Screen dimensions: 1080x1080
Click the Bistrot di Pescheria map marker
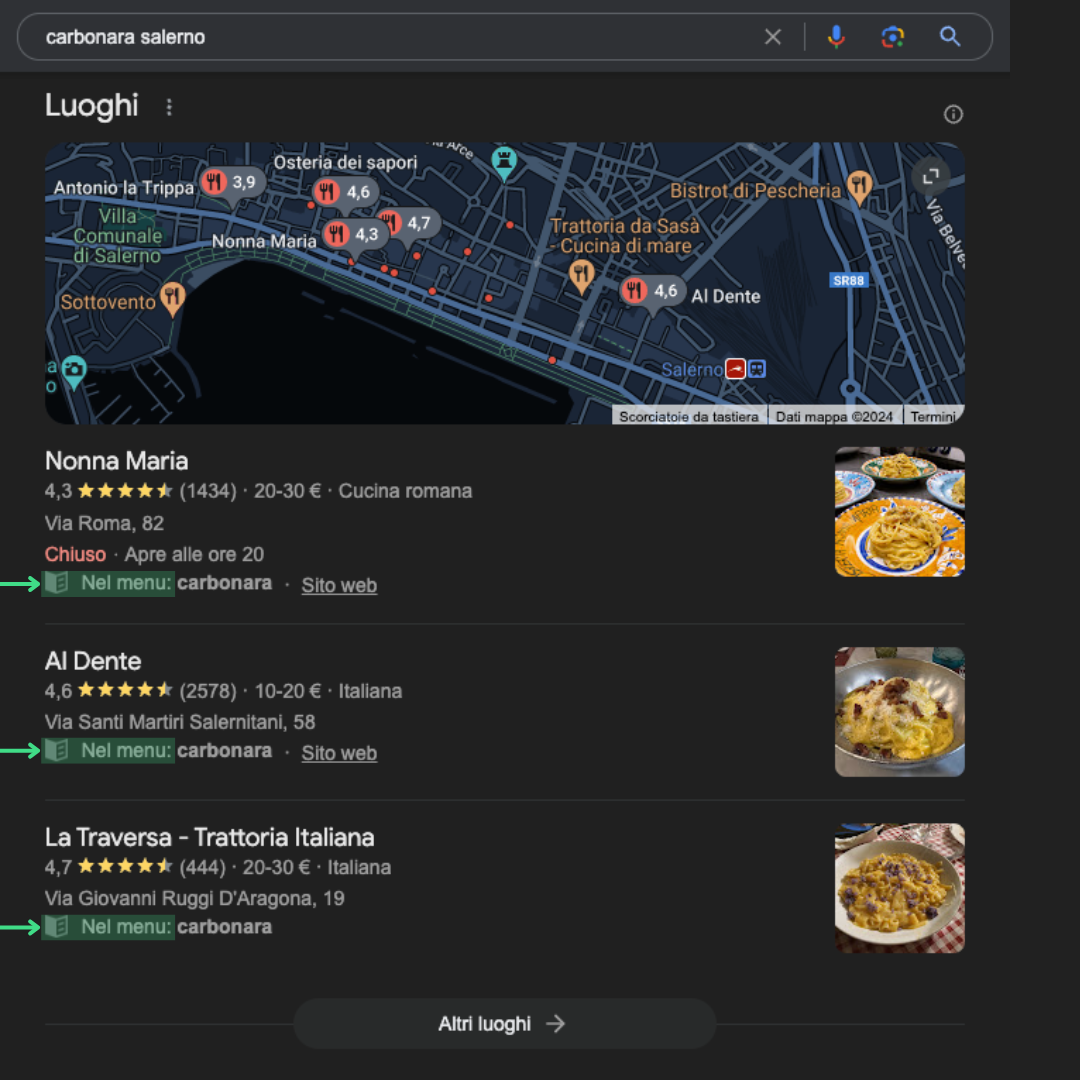[x=859, y=187]
